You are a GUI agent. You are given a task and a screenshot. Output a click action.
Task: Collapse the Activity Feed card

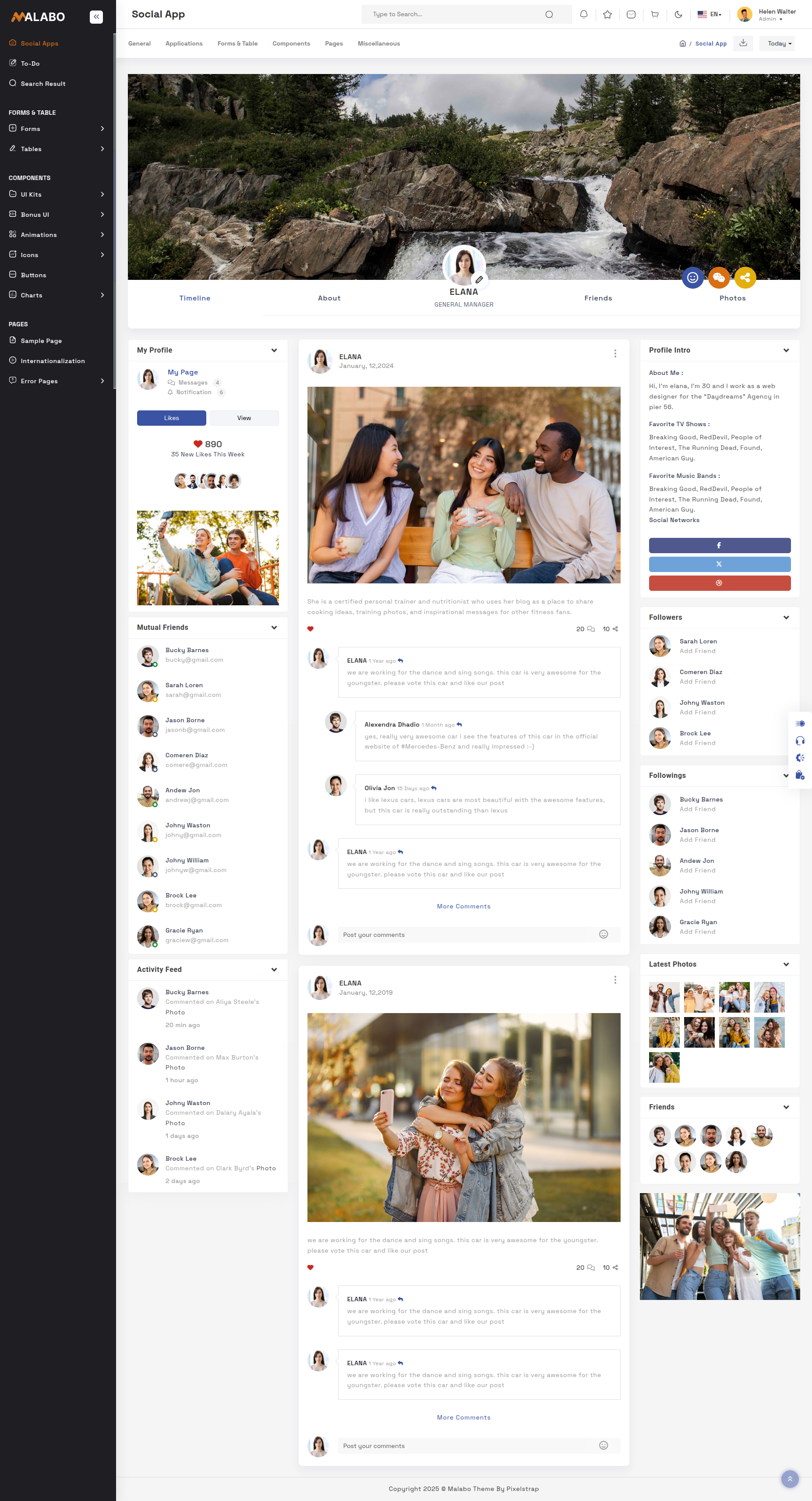pyautogui.click(x=274, y=970)
